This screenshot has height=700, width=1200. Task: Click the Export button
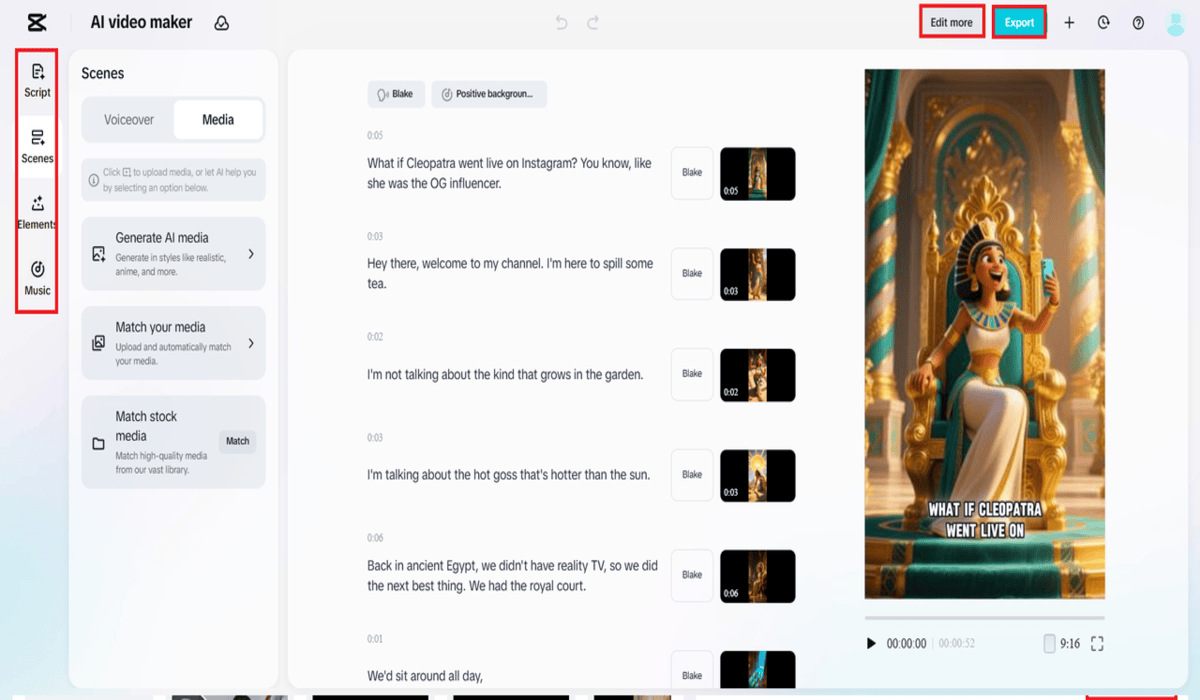point(1020,22)
